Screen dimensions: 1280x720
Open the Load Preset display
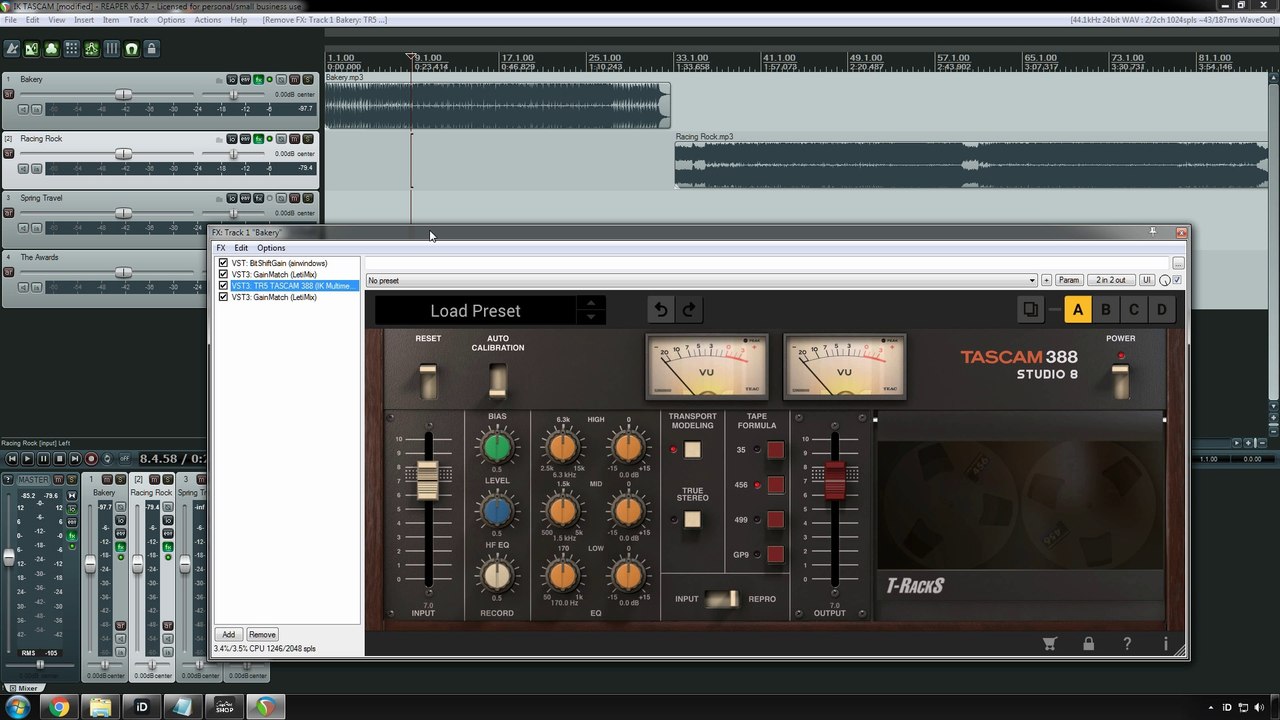tap(475, 311)
